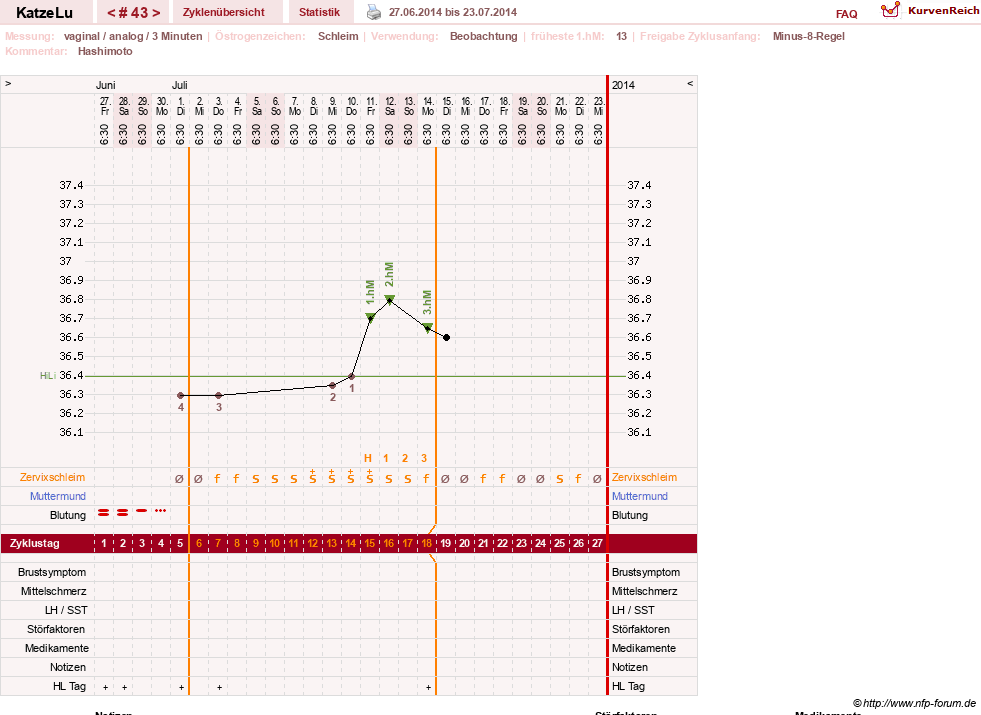Viewport: 981px width, 715px height.
Task: Select the KatzeLu tab
Action: tap(44, 13)
